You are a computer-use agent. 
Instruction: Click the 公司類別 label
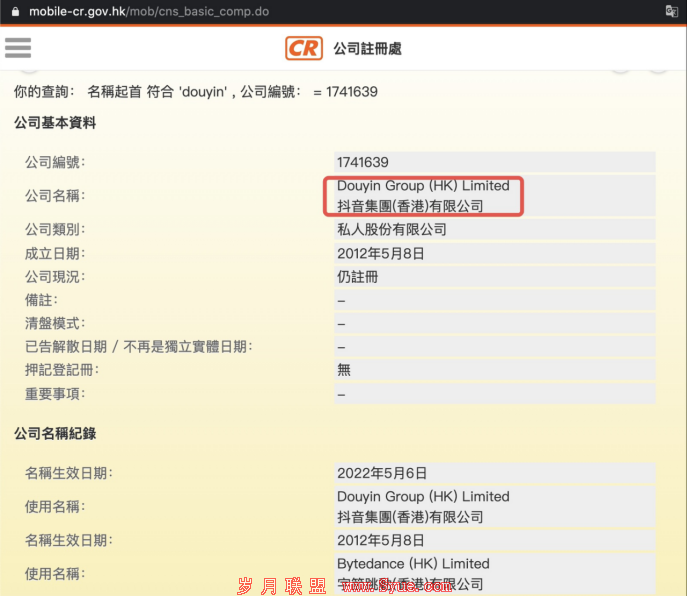coord(55,229)
